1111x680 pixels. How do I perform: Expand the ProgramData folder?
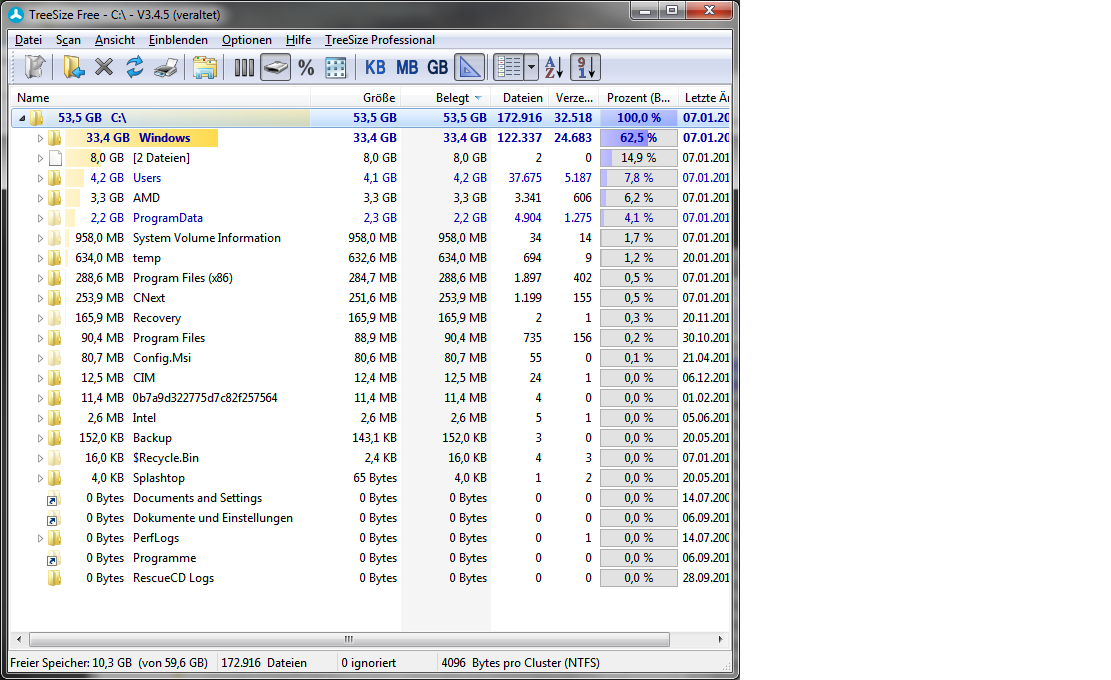[x=40, y=218]
